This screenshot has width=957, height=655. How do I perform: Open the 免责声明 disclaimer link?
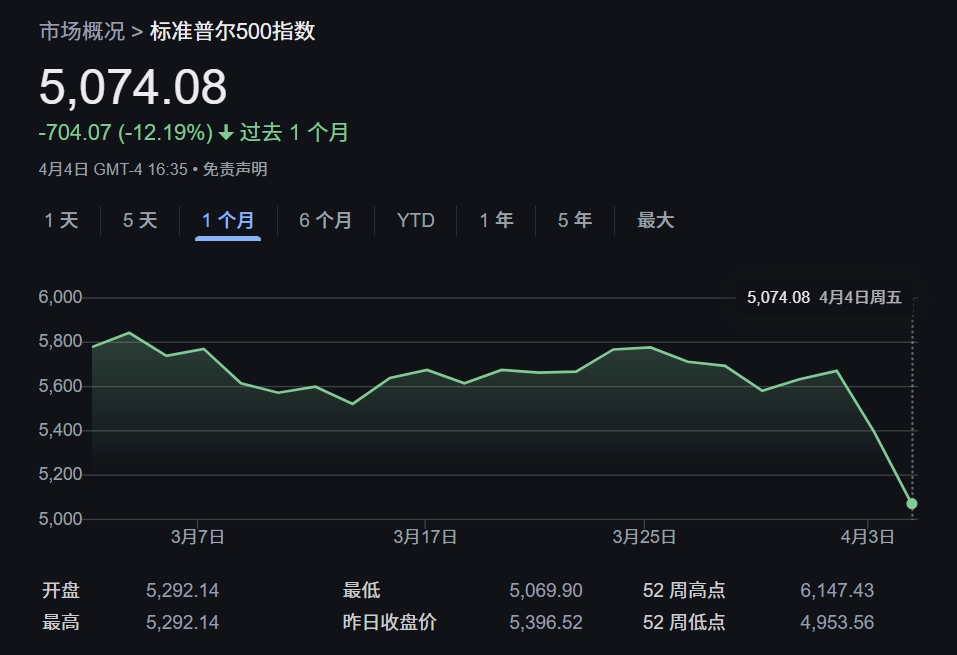(235, 169)
